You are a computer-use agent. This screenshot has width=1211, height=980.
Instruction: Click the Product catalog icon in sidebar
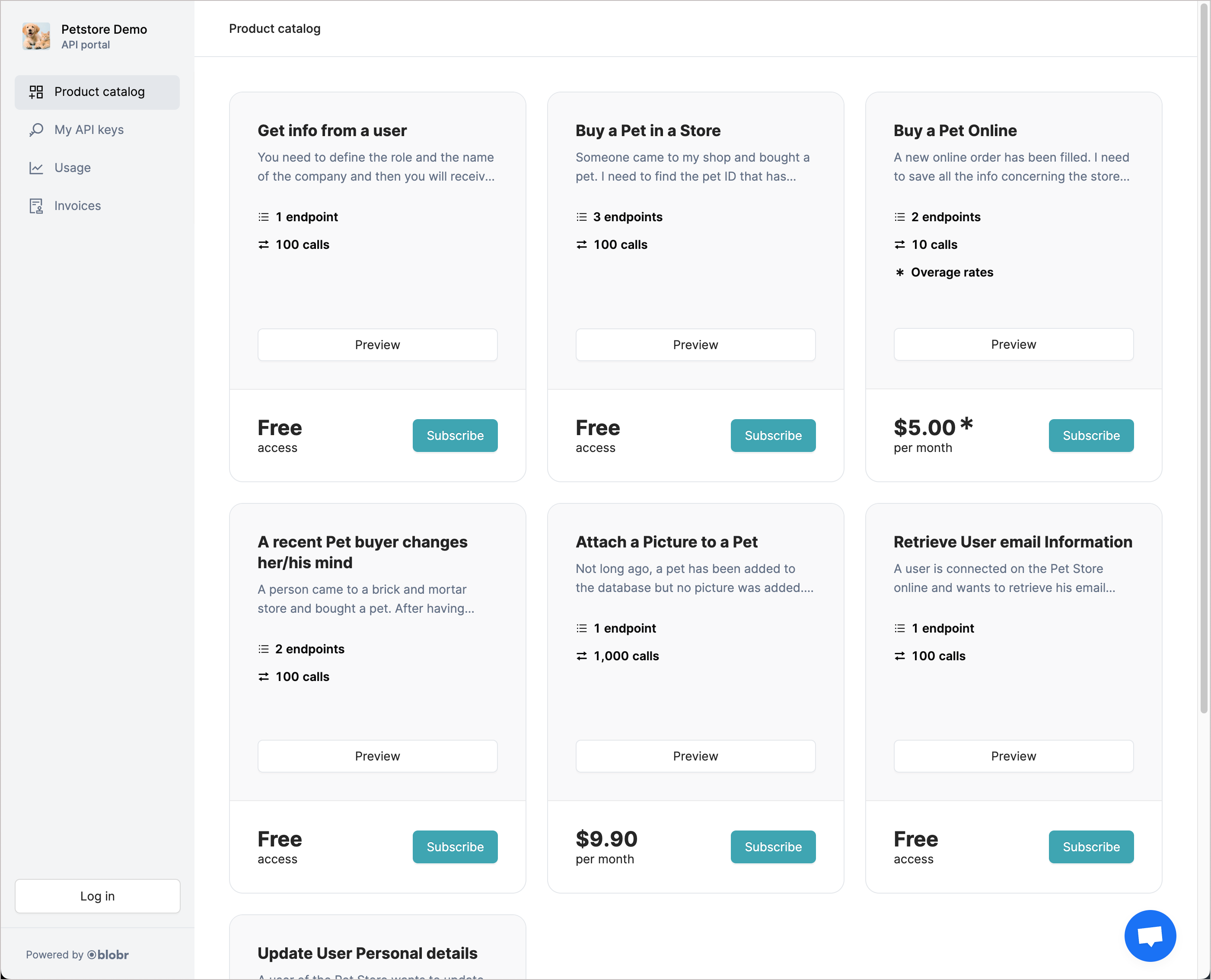tap(36, 92)
